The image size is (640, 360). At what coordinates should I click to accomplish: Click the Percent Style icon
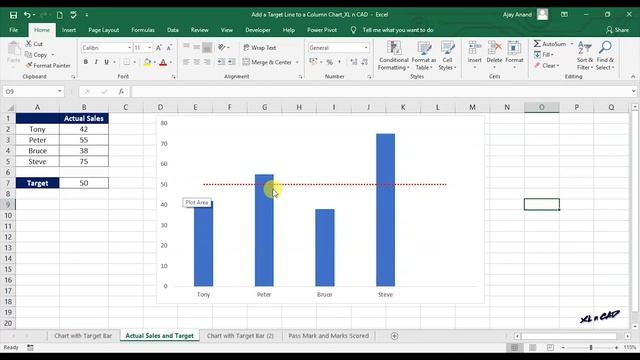(x=329, y=62)
